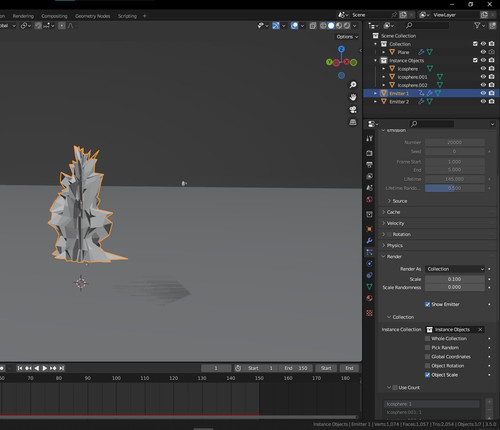Open the Material properties tab icon
Screen dimensions: 500x430
point(369,298)
